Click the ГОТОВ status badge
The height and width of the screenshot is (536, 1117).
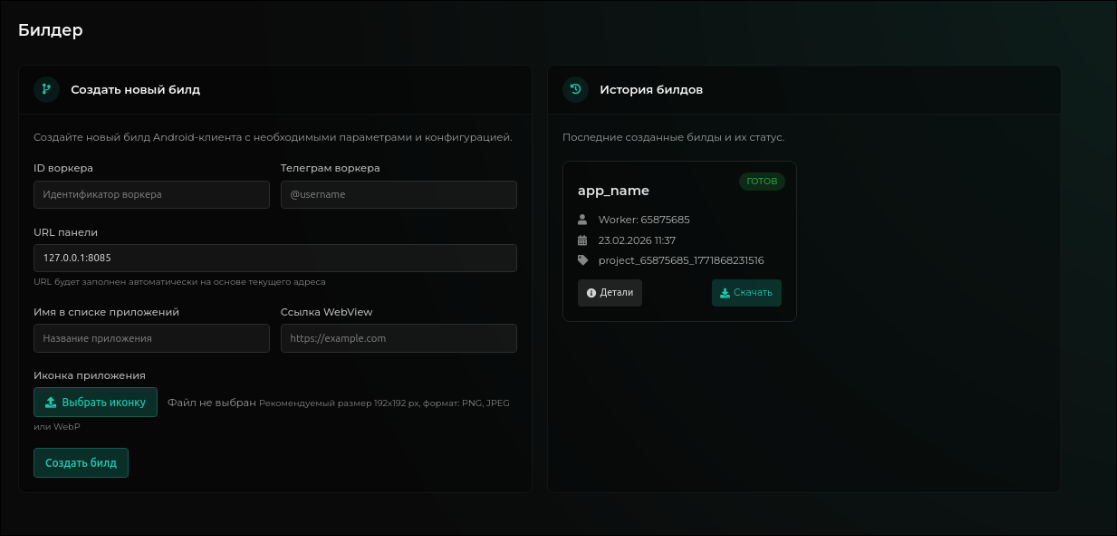click(762, 182)
